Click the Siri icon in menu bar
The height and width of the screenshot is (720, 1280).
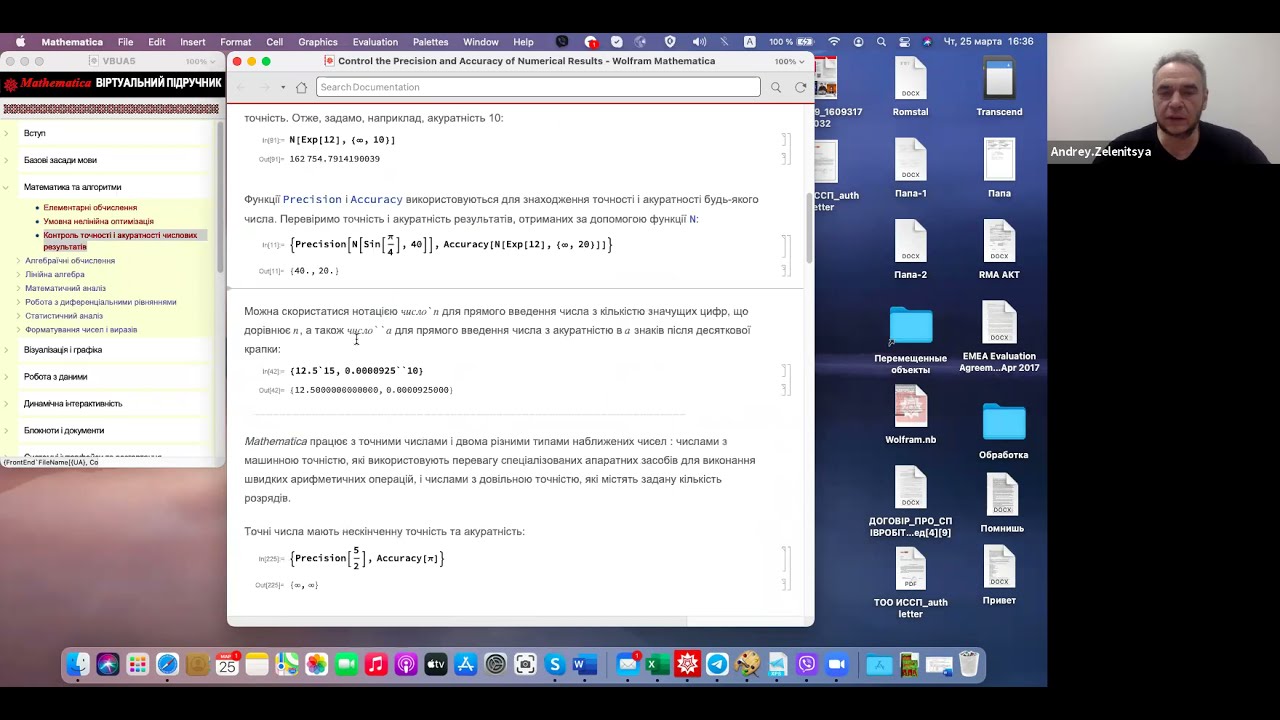(x=927, y=42)
